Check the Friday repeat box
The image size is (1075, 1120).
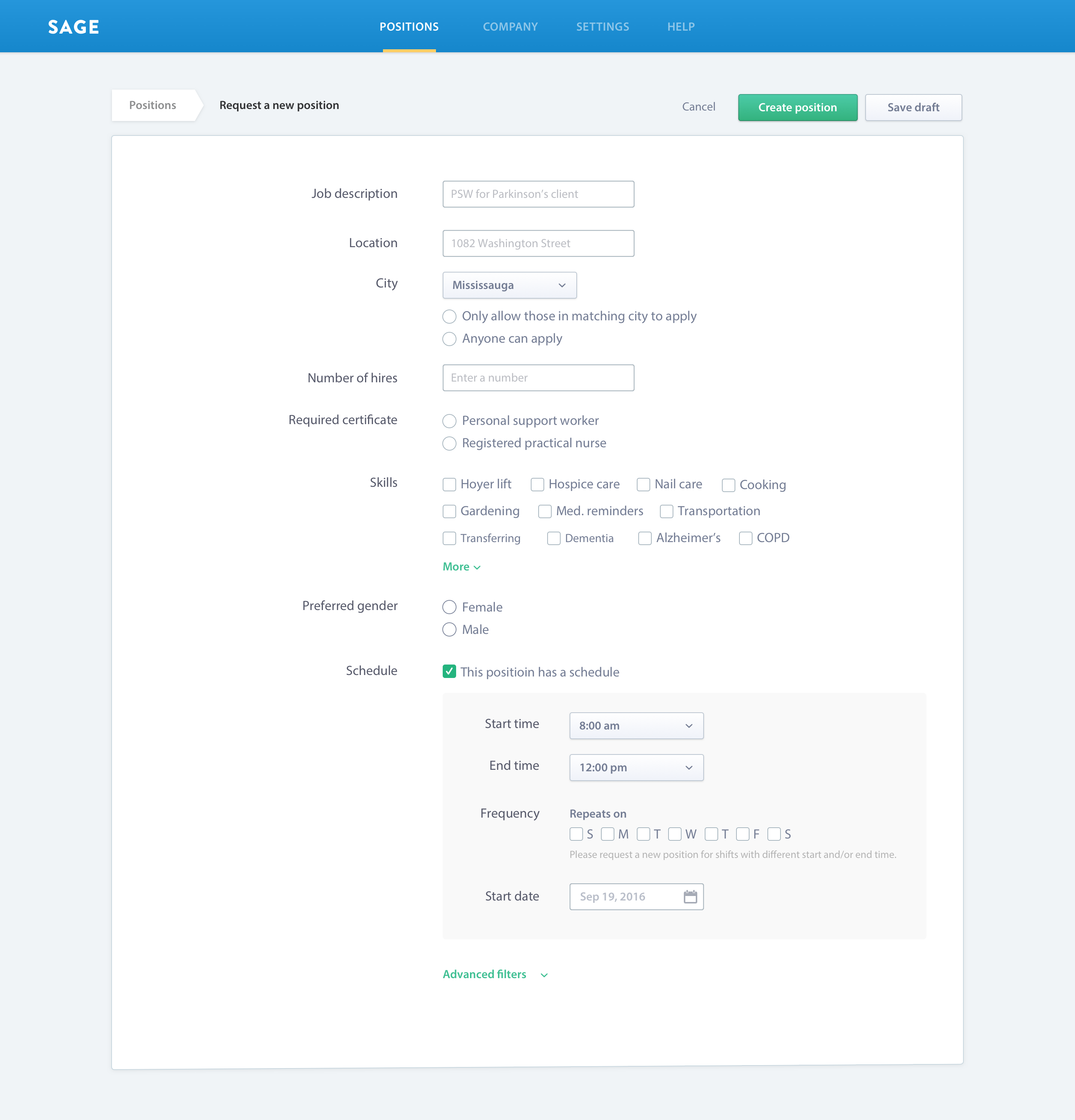pyautogui.click(x=742, y=834)
